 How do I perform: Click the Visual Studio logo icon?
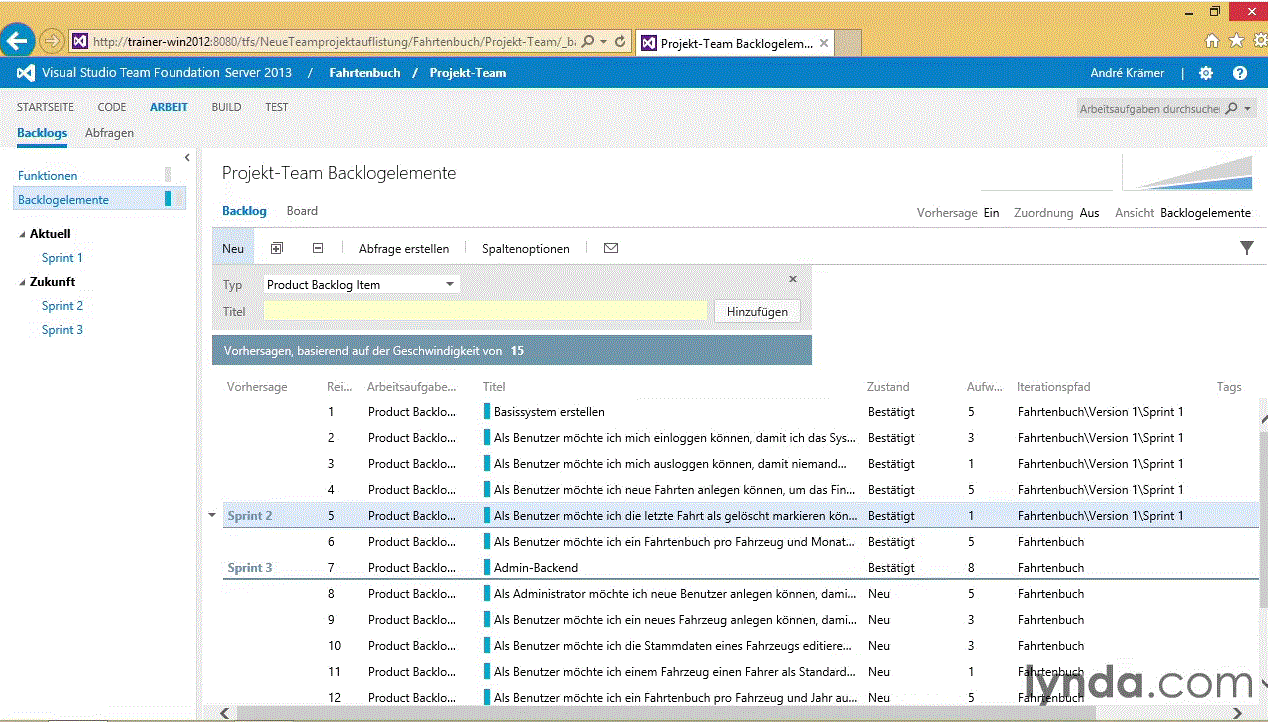click(26, 72)
